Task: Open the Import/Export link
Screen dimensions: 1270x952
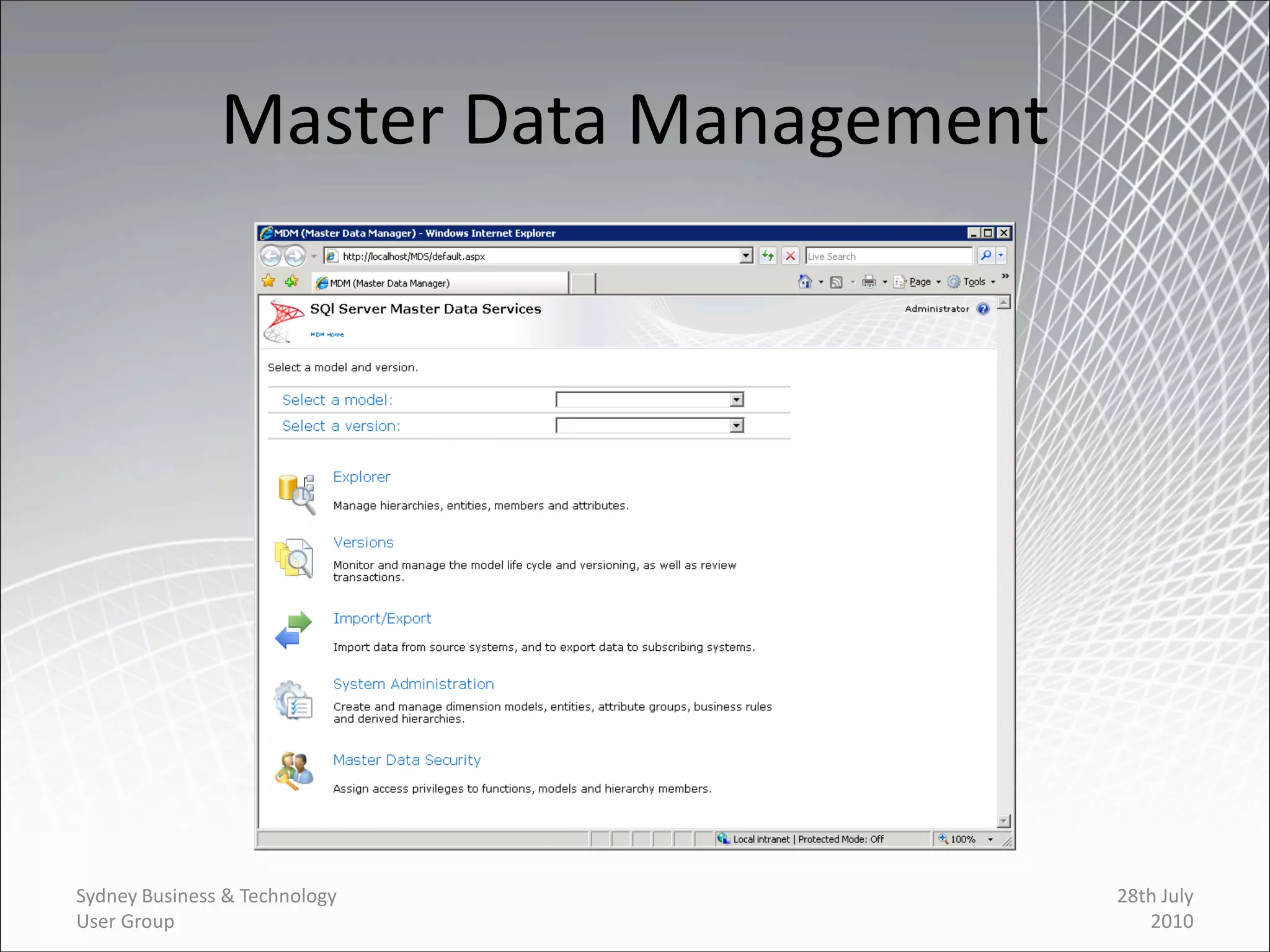Action: click(382, 619)
